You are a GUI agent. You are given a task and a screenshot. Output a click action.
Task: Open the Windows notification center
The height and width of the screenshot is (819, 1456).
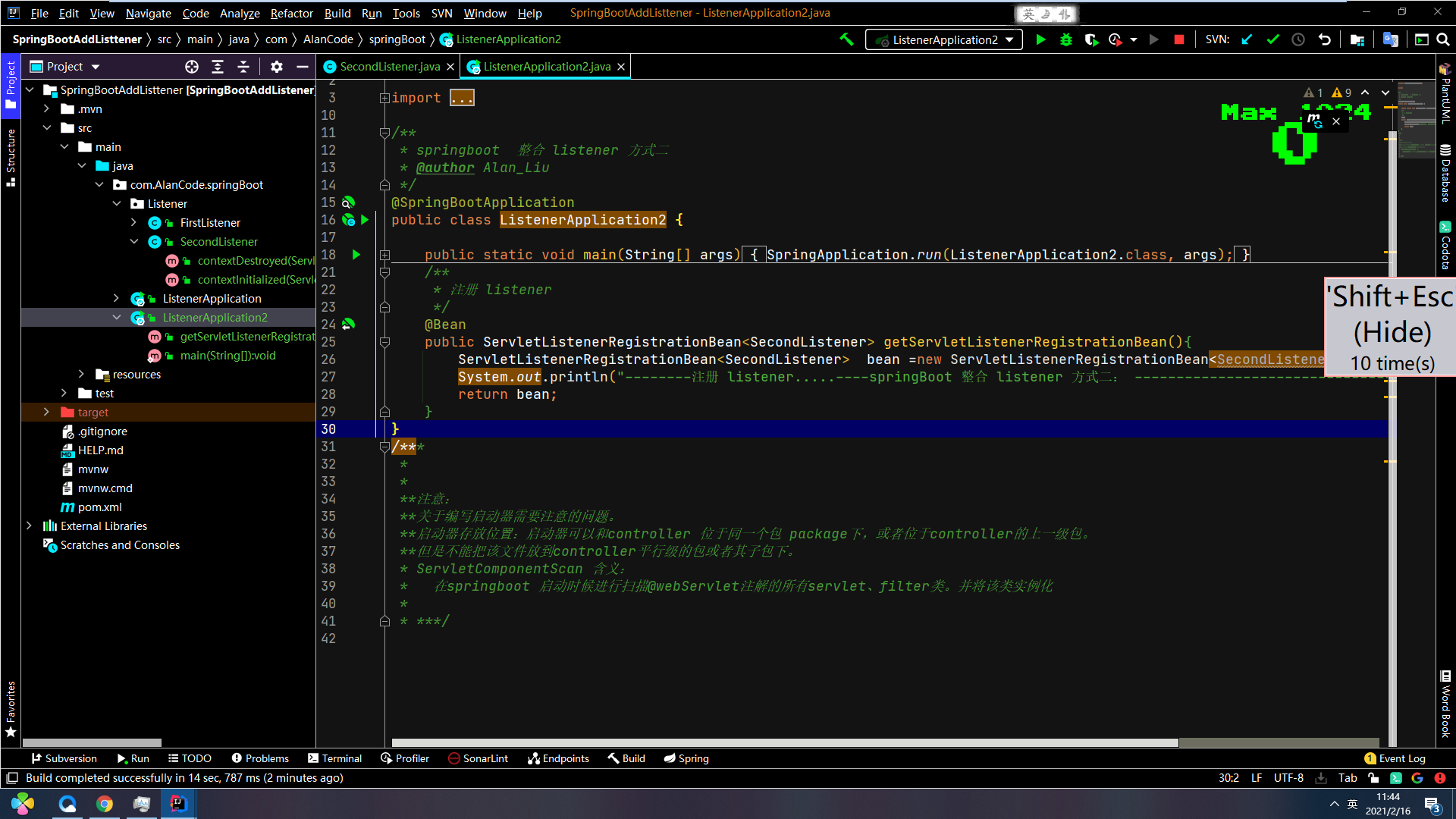tap(1432, 805)
